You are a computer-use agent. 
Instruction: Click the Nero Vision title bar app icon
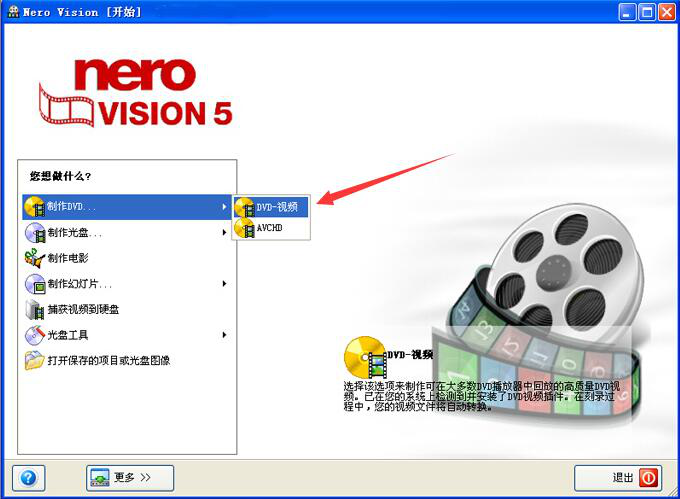13,11
